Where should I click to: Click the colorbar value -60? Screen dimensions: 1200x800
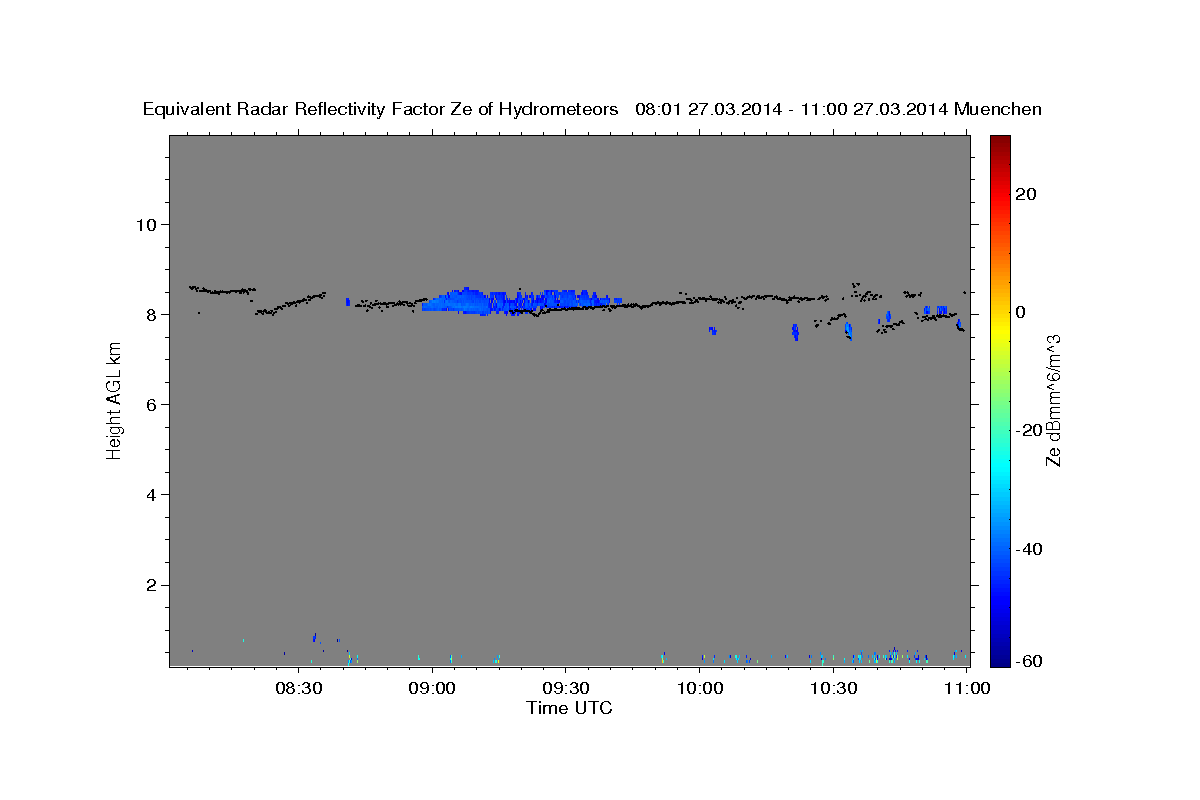pos(1030,660)
